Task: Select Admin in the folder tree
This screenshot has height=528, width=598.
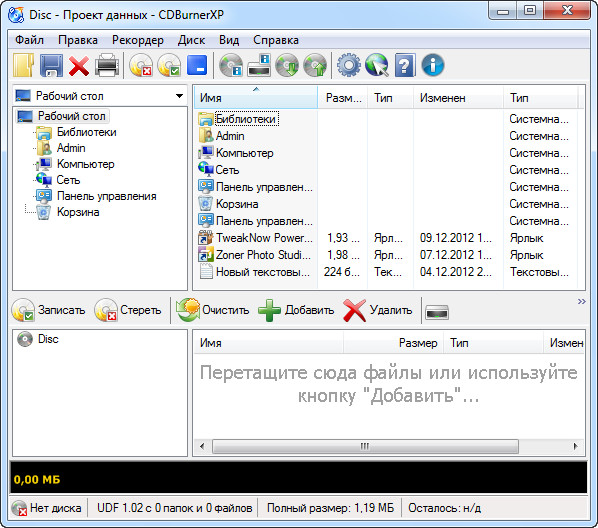Action: [x=61, y=148]
